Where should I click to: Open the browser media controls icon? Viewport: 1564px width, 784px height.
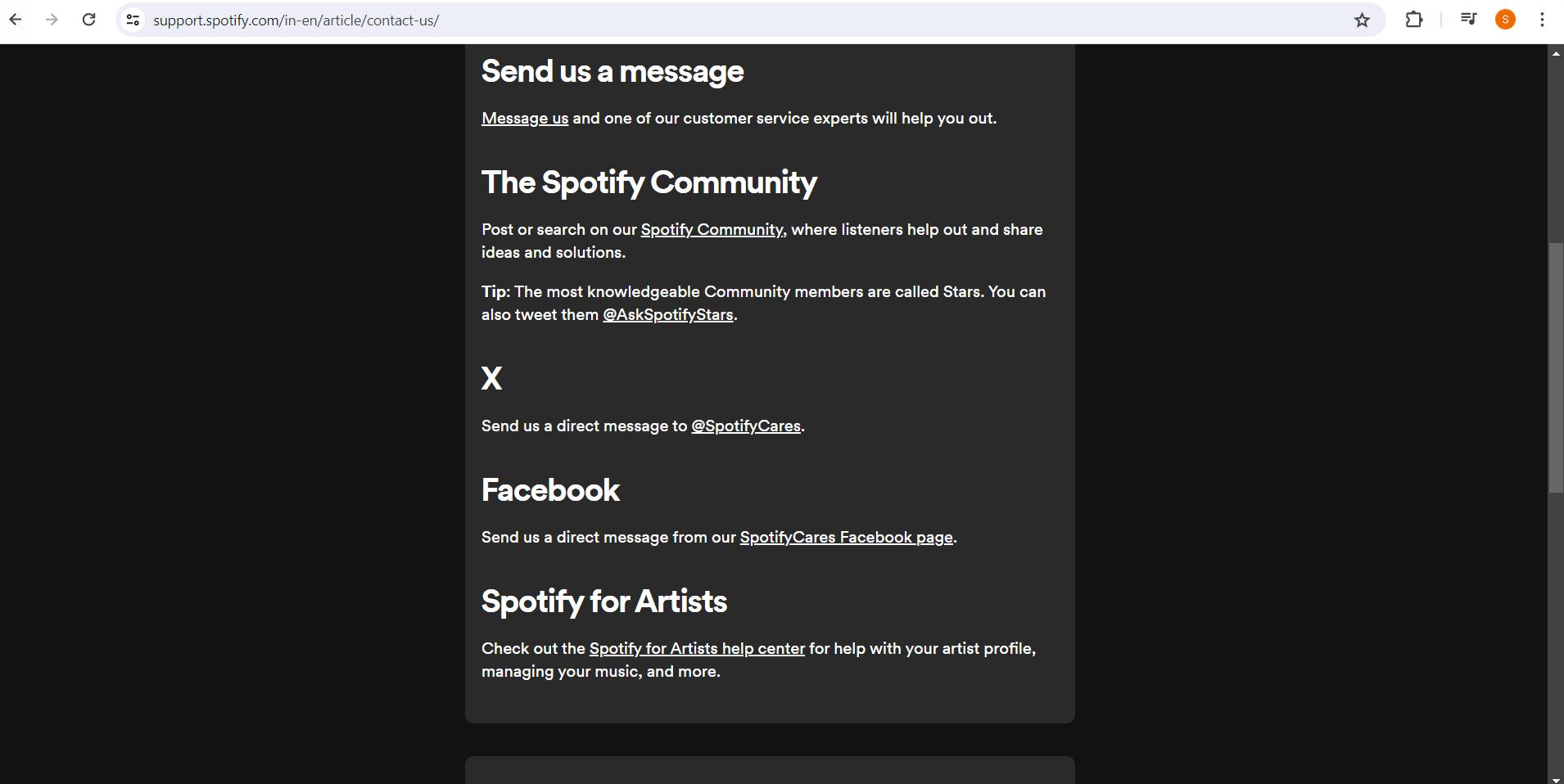(x=1468, y=20)
